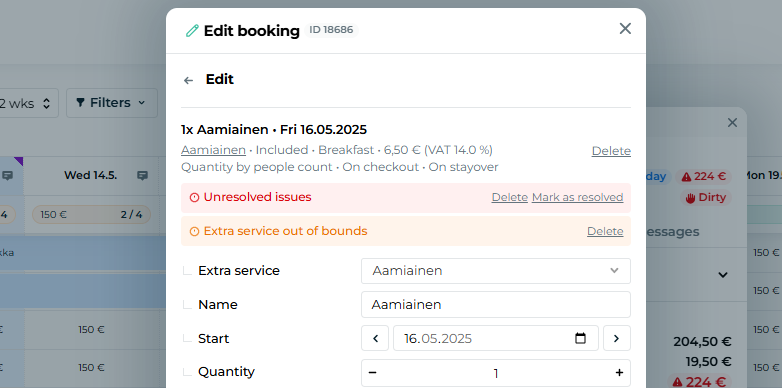The width and height of the screenshot is (782, 388).
Task: Click the 19,50 € amount in side panel
Action: tap(708, 362)
